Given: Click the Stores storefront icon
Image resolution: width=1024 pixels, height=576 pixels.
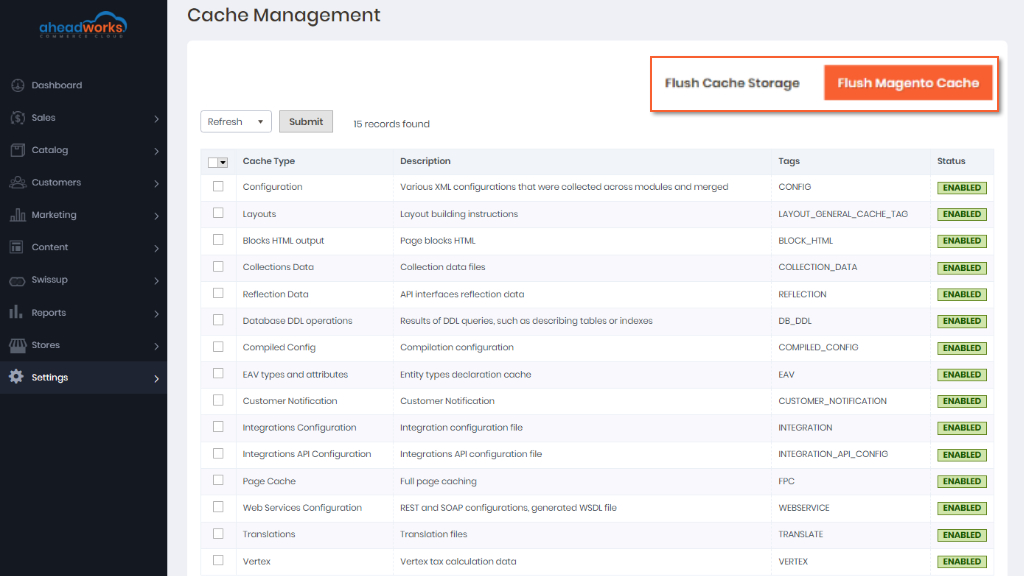Looking at the screenshot, I should (18, 345).
